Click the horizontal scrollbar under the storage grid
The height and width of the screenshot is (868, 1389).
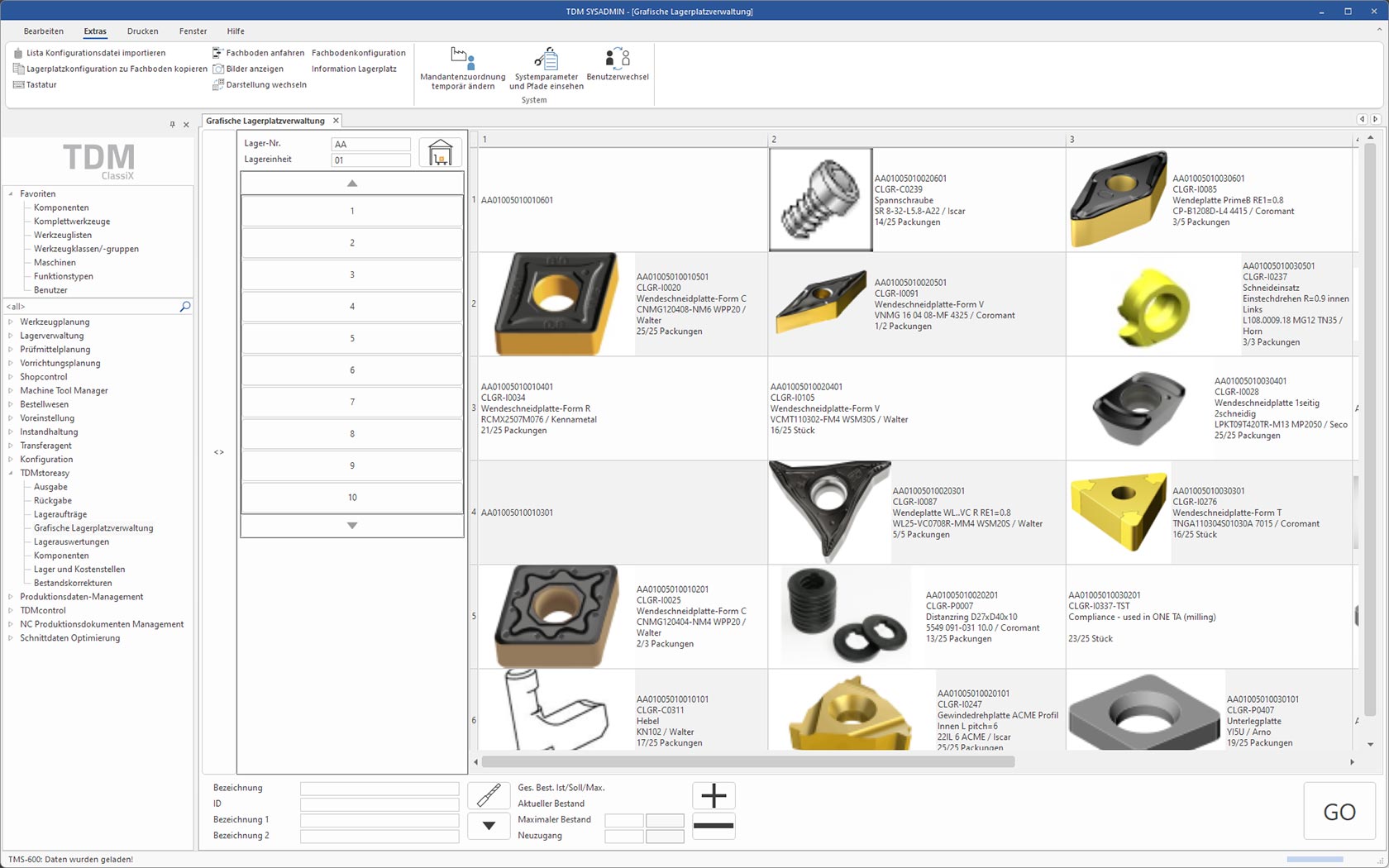pyautogui.click(x=747, y=761)
